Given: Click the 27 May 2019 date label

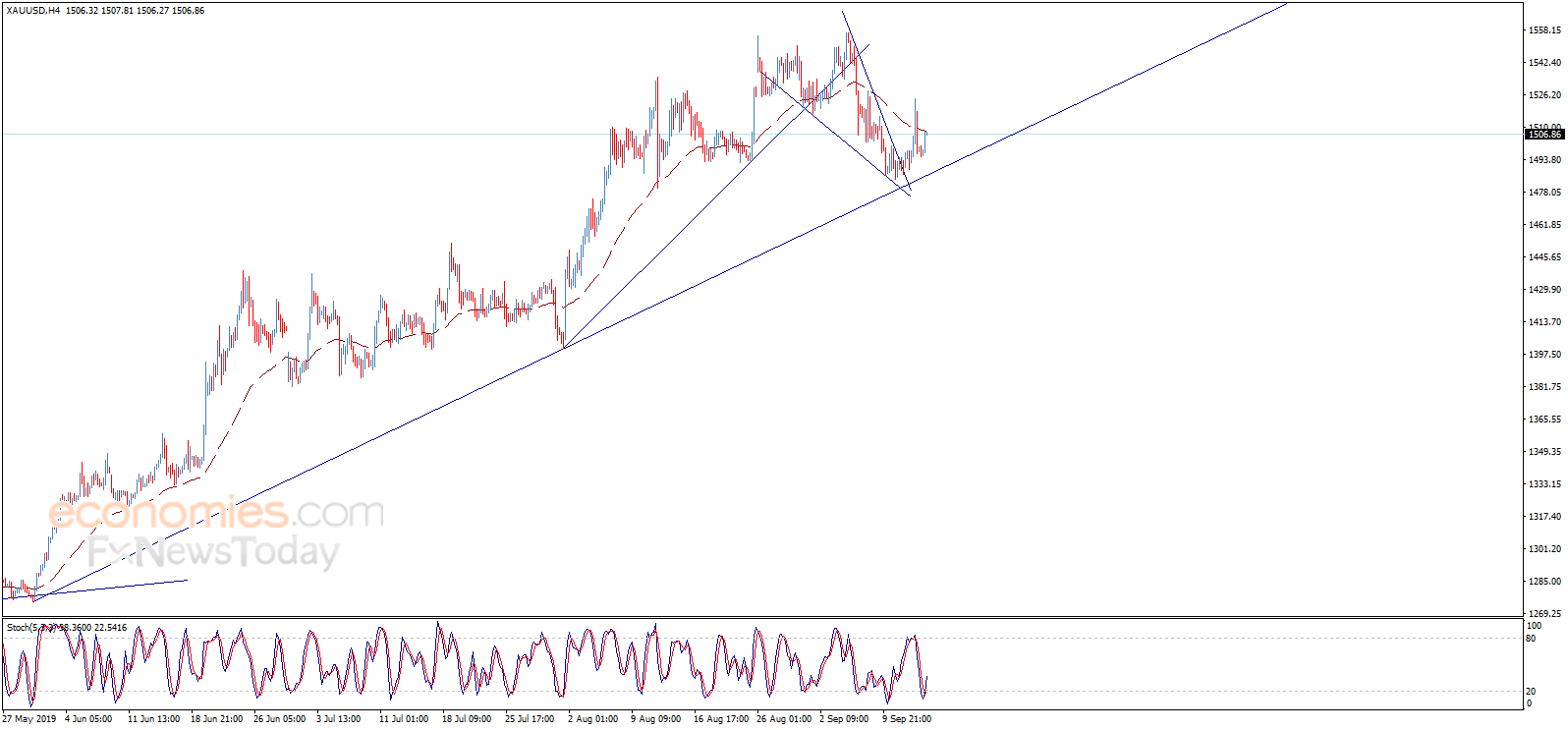Looking at the screenshot, I should tap(29, 719).
